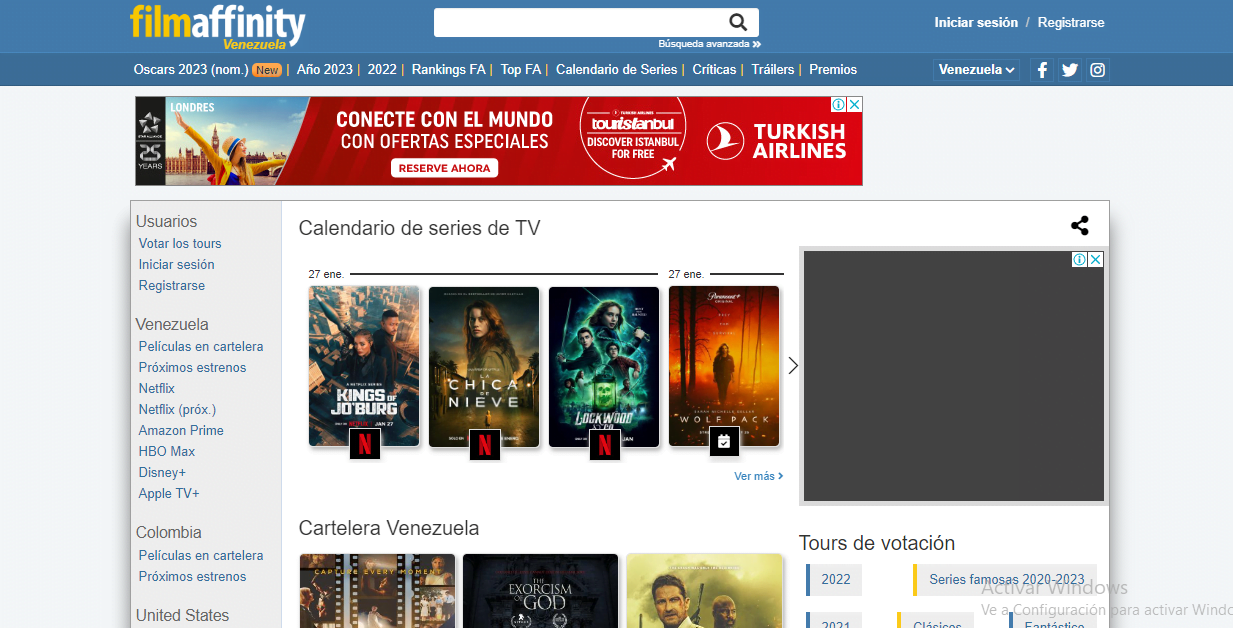The height and width of the screenshot is (628, 1233).
Task: Click the Ver más link
Action: point(758,477)
